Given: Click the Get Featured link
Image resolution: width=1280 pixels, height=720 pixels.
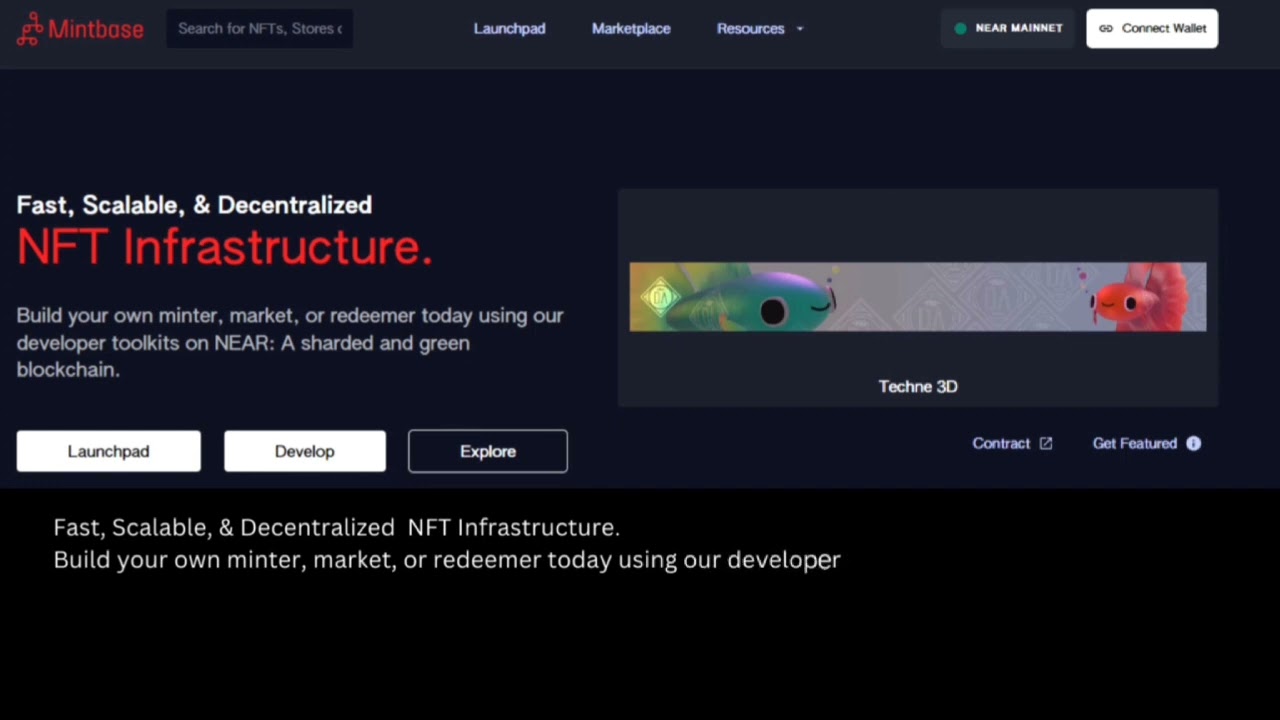Looking at the screenshot, I should [1146, 443].
